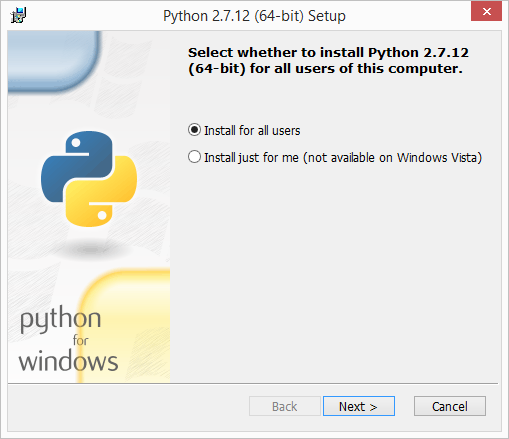Click the Python two-snakes logo
The image size is (509, 439).
pos(89,179)
